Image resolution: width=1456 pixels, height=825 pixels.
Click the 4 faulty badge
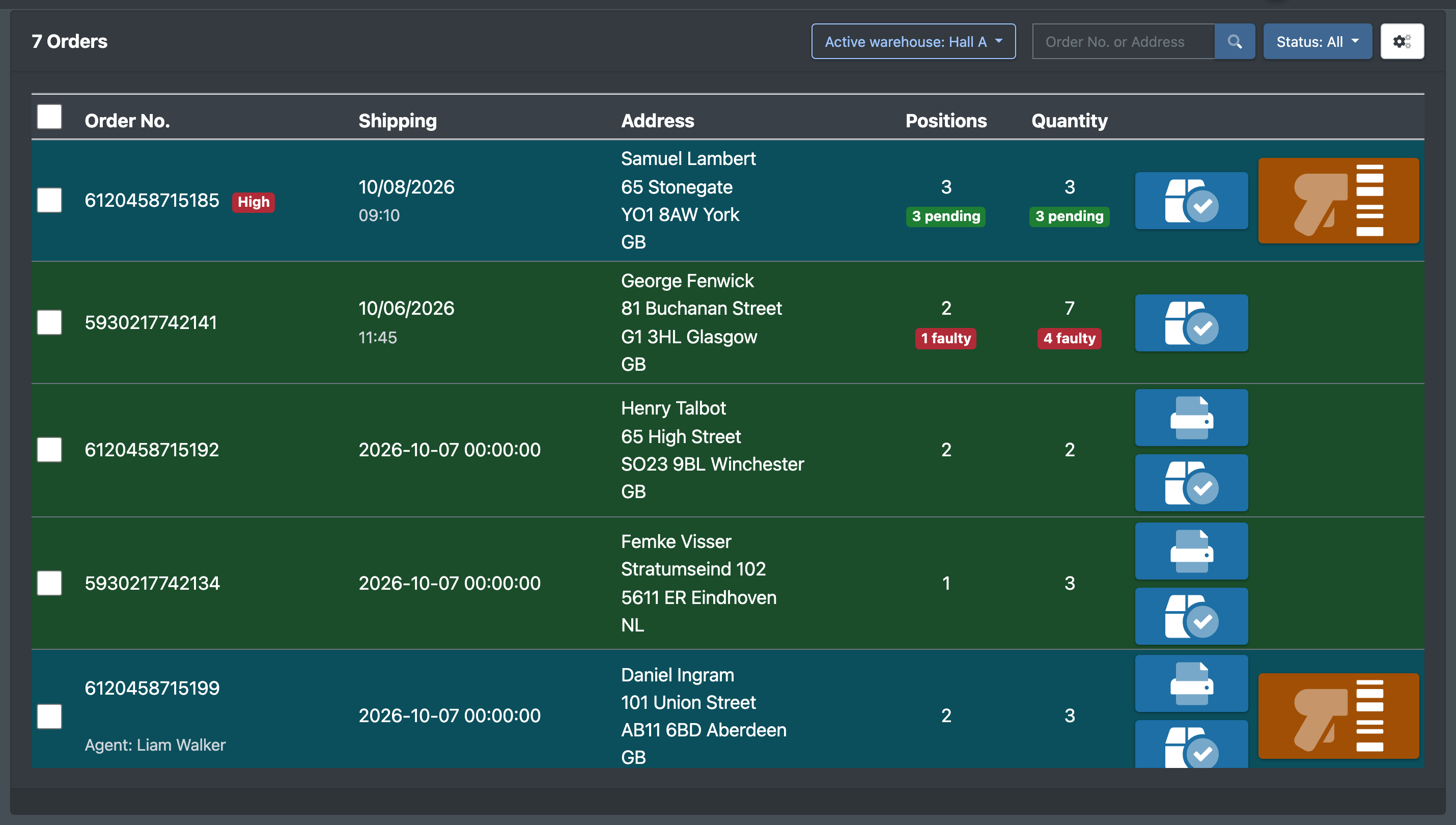tap(1069, 338)
